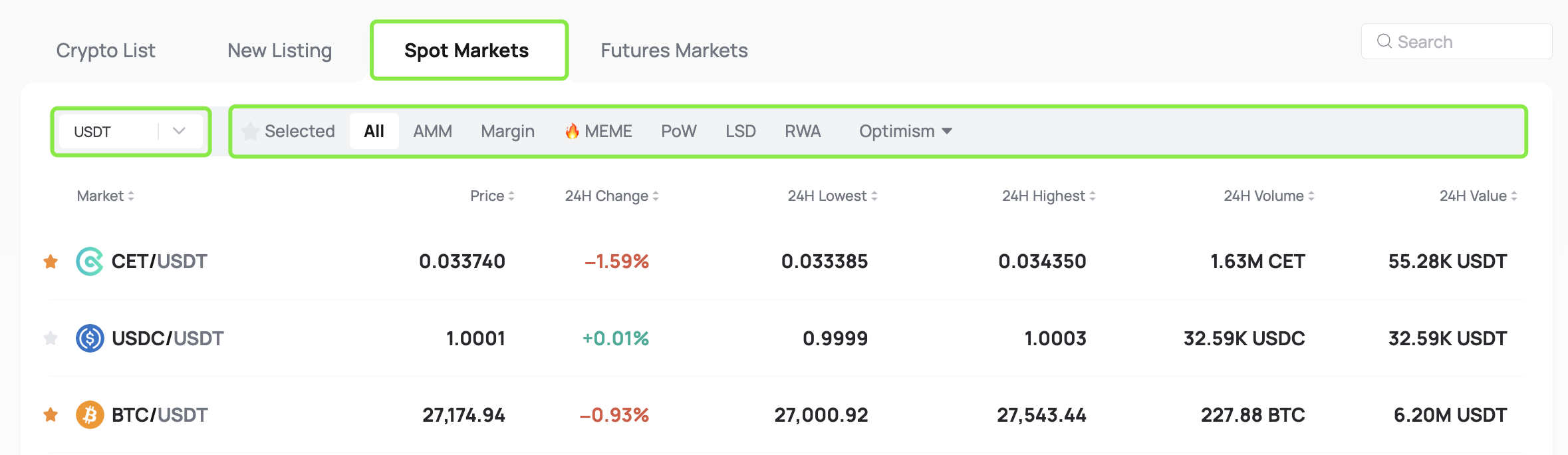
Task: Click the CET coin logo
Action: click(90, 261)
